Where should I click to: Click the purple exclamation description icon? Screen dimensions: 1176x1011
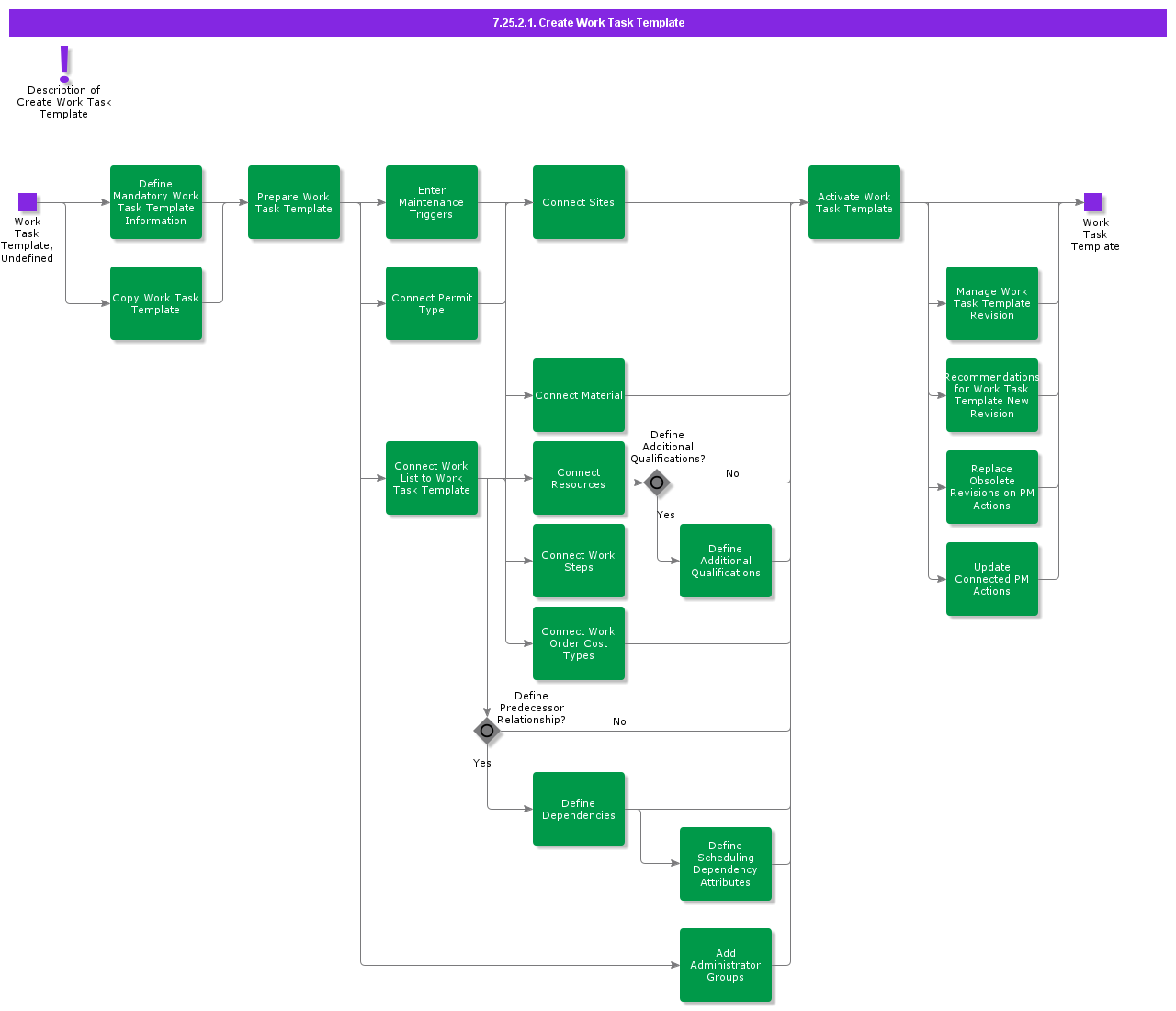point(64,64)
